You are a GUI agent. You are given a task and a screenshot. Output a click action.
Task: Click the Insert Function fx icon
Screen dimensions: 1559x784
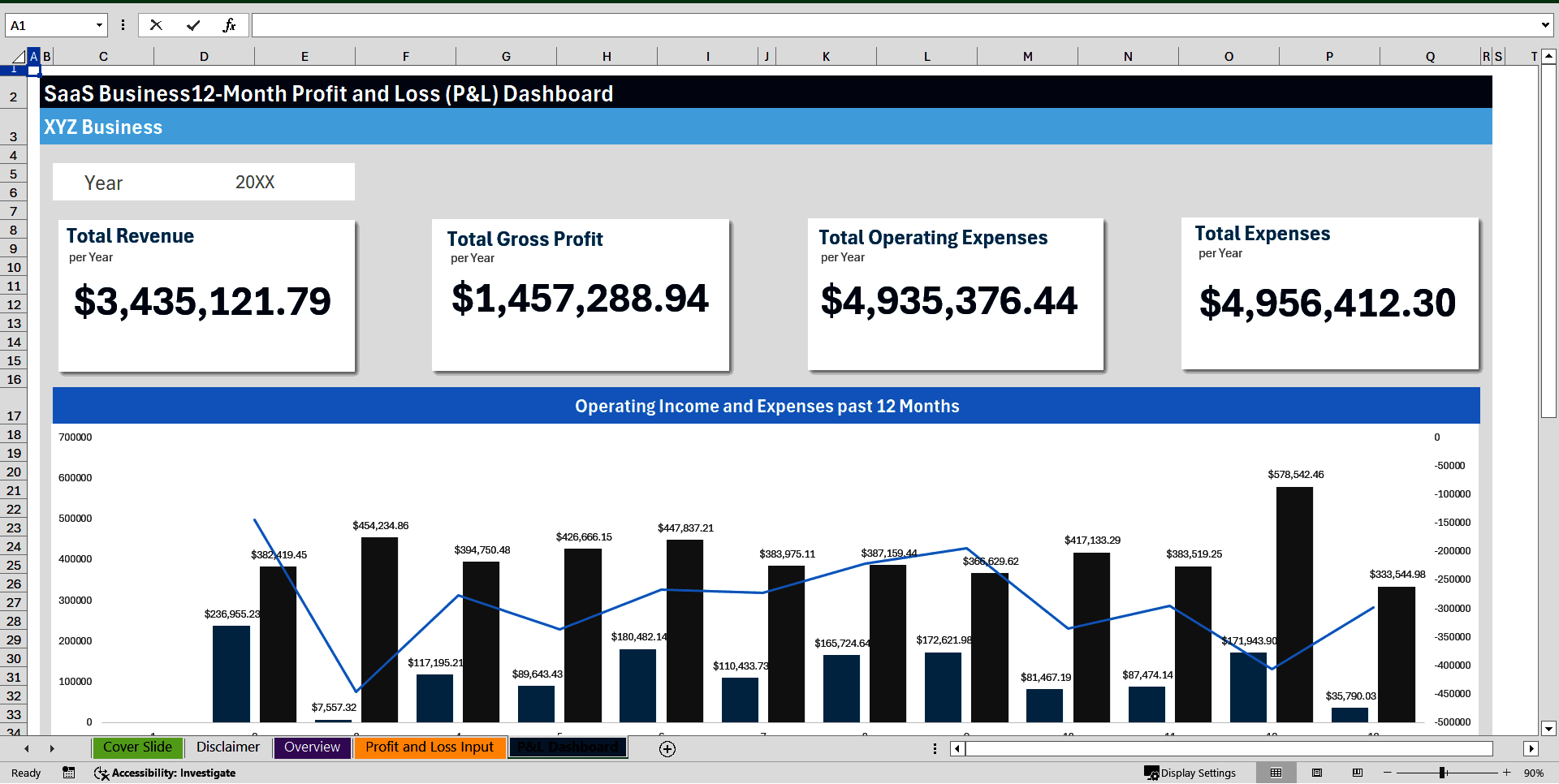pyautogui.click(x=230, y=24)
